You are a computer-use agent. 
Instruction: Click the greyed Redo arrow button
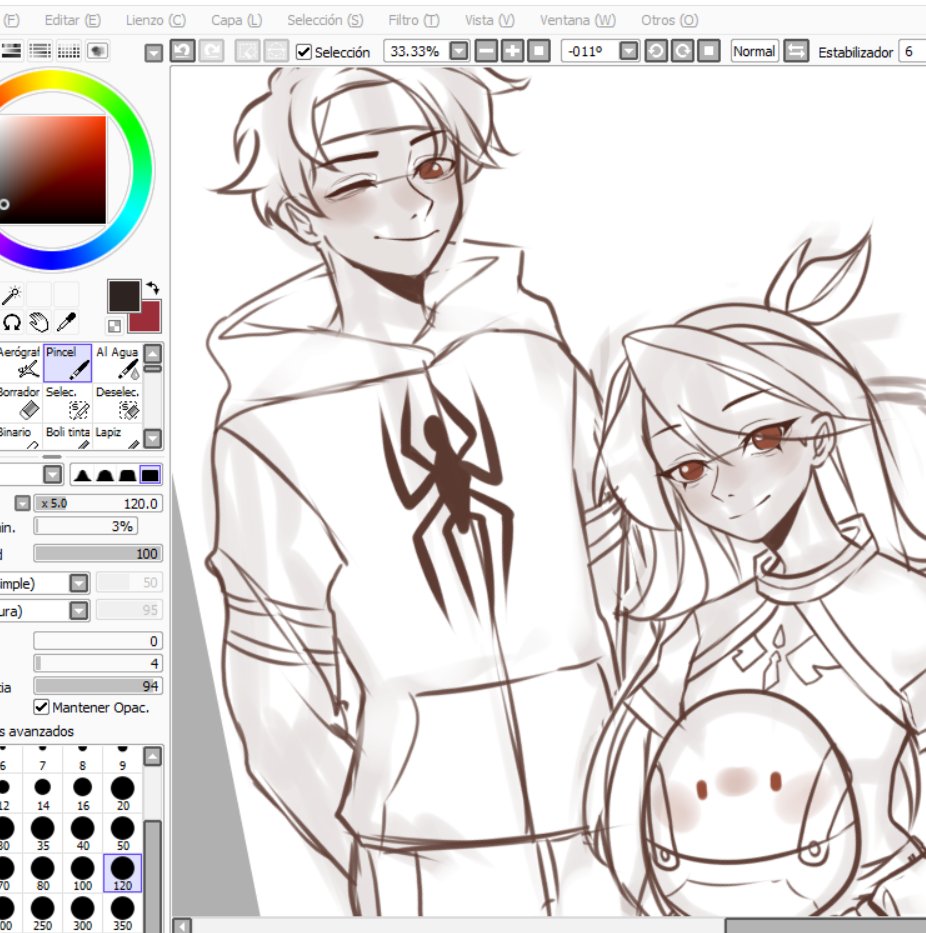tap(211, 51)
